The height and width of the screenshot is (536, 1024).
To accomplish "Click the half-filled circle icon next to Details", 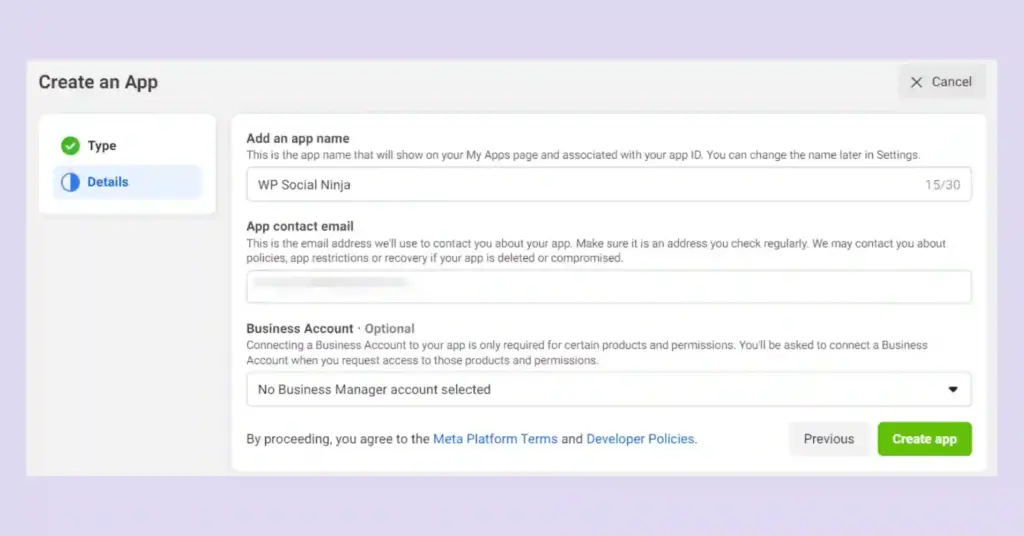I will tap(71, 182).
